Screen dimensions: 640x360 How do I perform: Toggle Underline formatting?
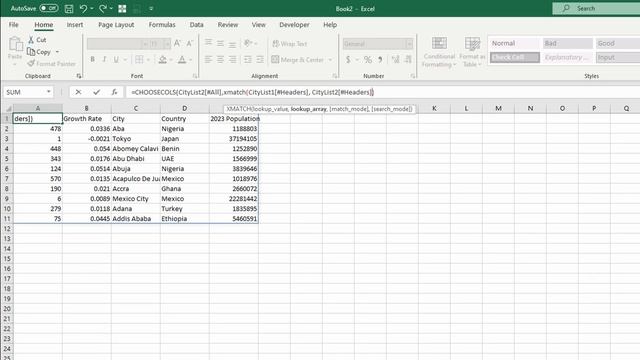click(x=116, y=60)
